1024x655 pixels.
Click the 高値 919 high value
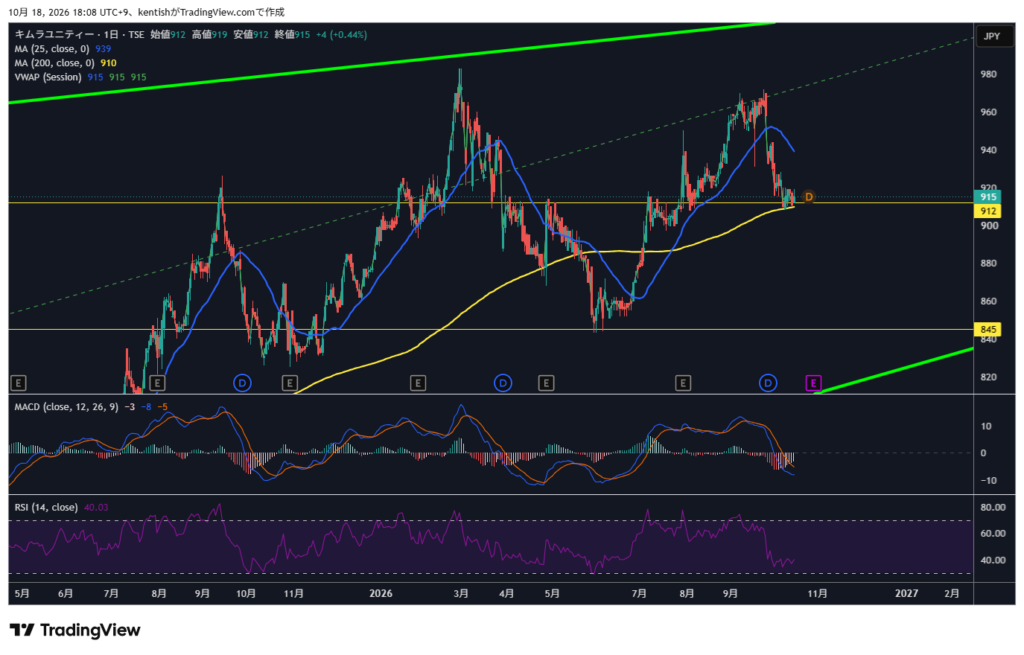pos(209,35)
